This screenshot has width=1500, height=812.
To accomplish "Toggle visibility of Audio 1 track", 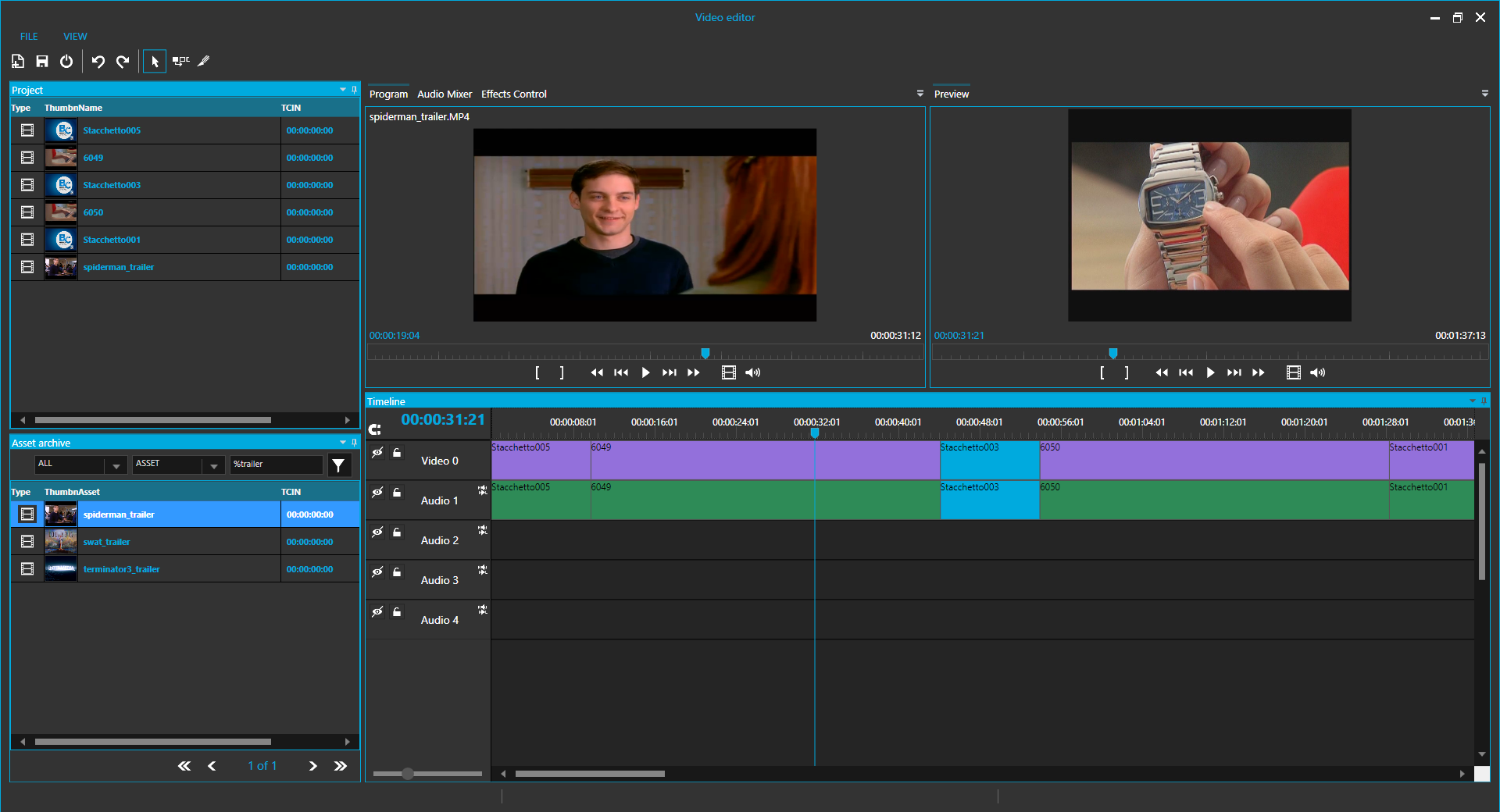I will coord(377,492).
